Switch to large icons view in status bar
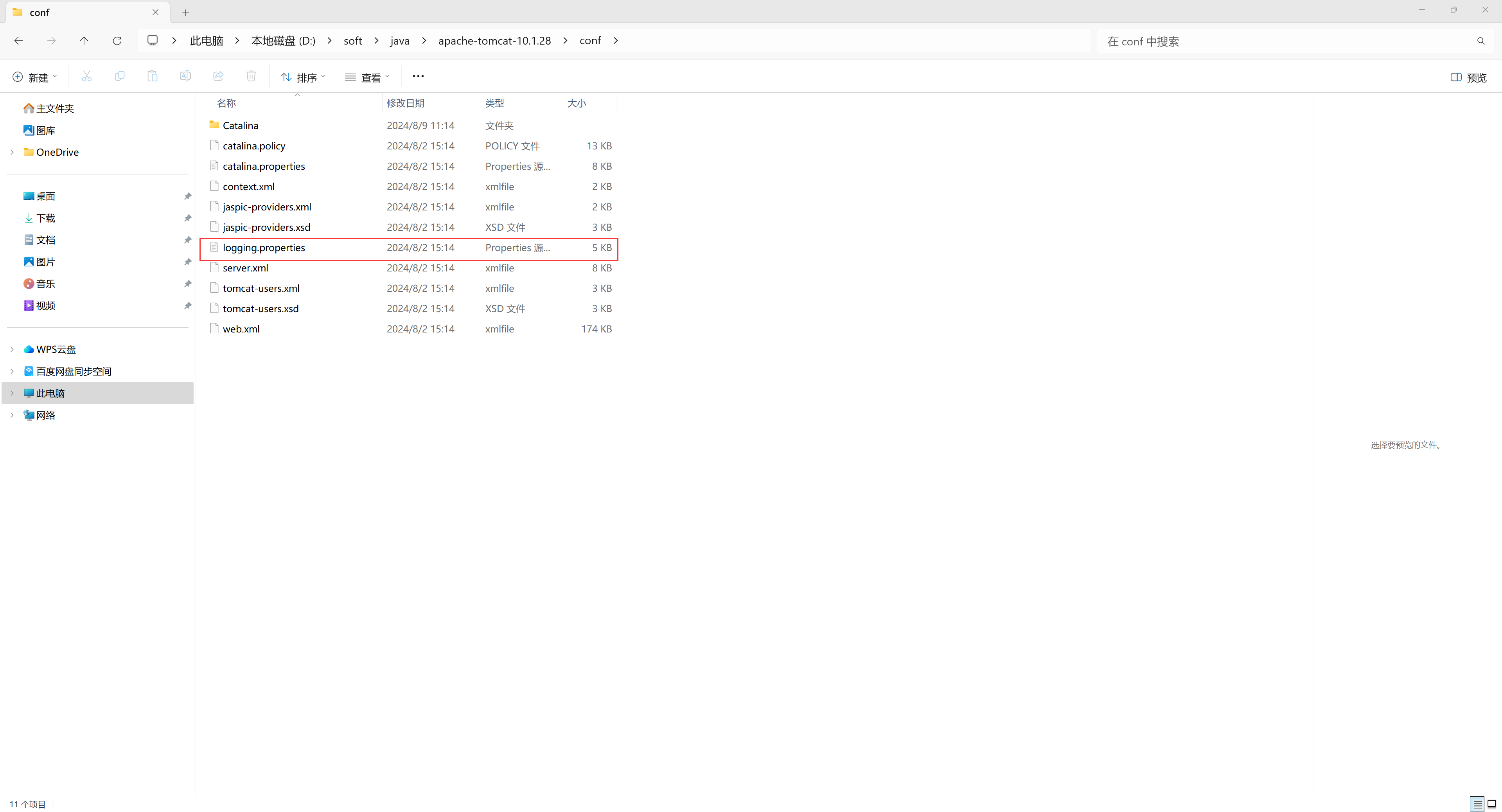This screenshot has height=812, width=1502. 1491,805
